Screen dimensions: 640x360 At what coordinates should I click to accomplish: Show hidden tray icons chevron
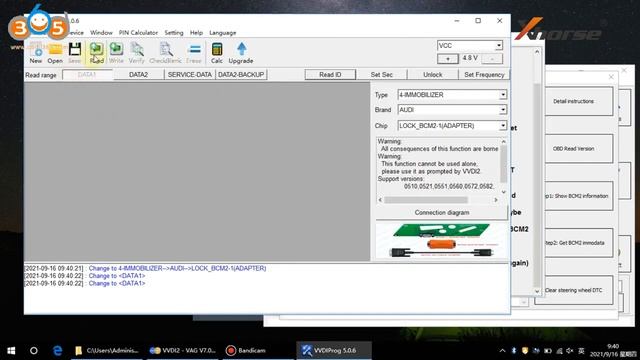point(502,351)
